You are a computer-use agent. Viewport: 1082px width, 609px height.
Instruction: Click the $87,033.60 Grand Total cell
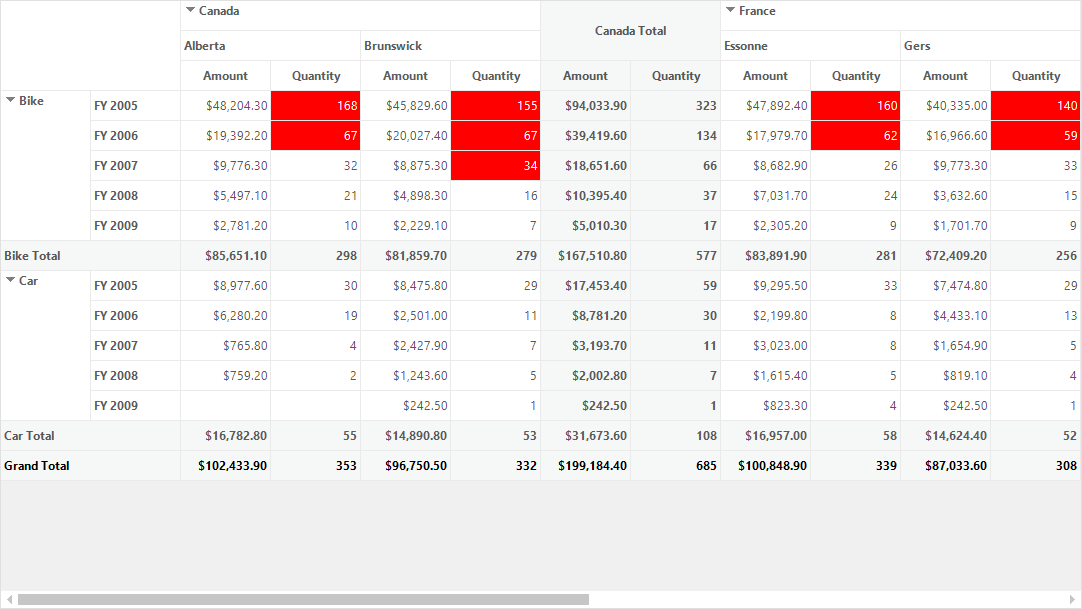pyautogui.click(x=945, y=466)
